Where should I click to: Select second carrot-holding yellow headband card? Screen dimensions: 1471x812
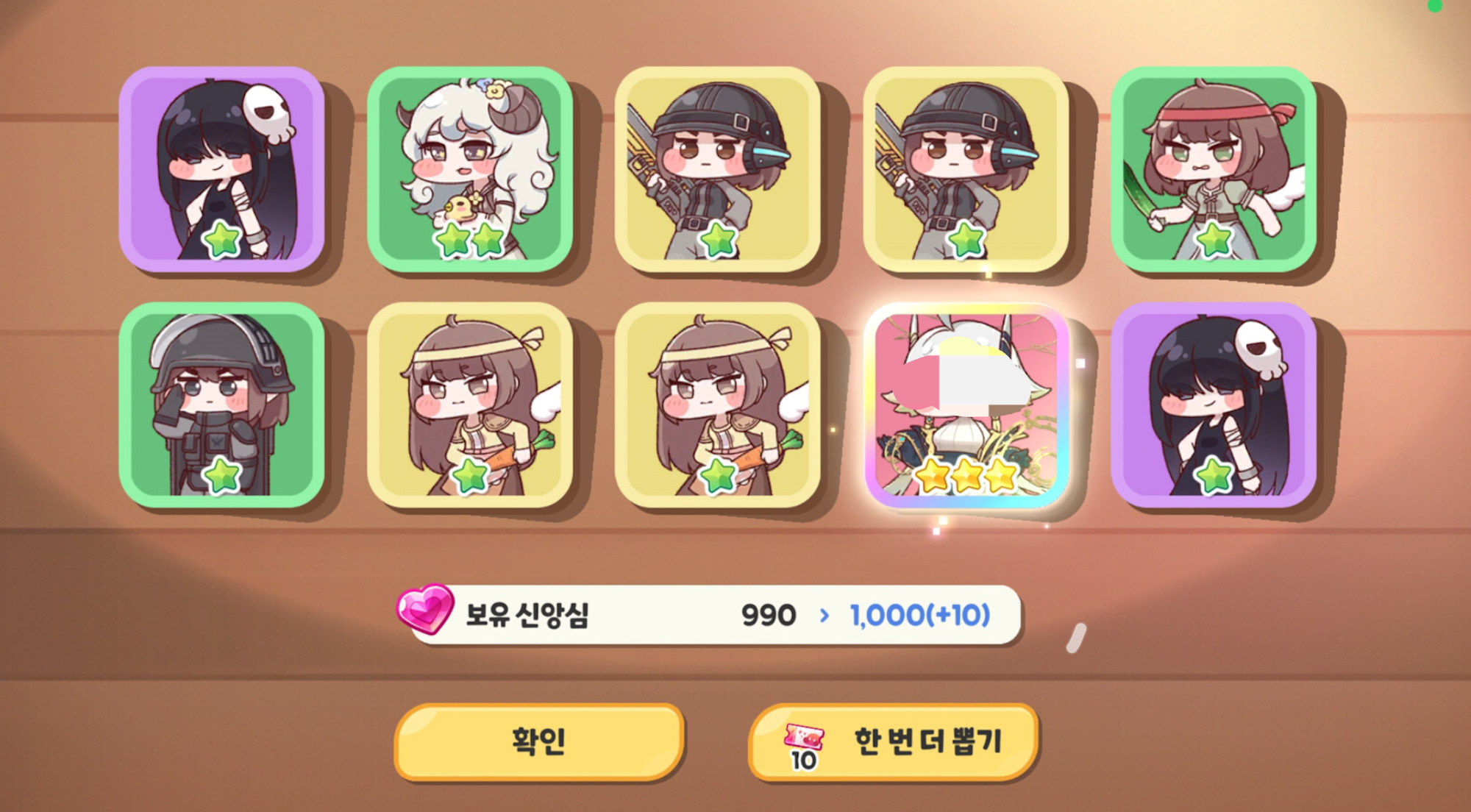pyautogui.click(x=718, y=405)
